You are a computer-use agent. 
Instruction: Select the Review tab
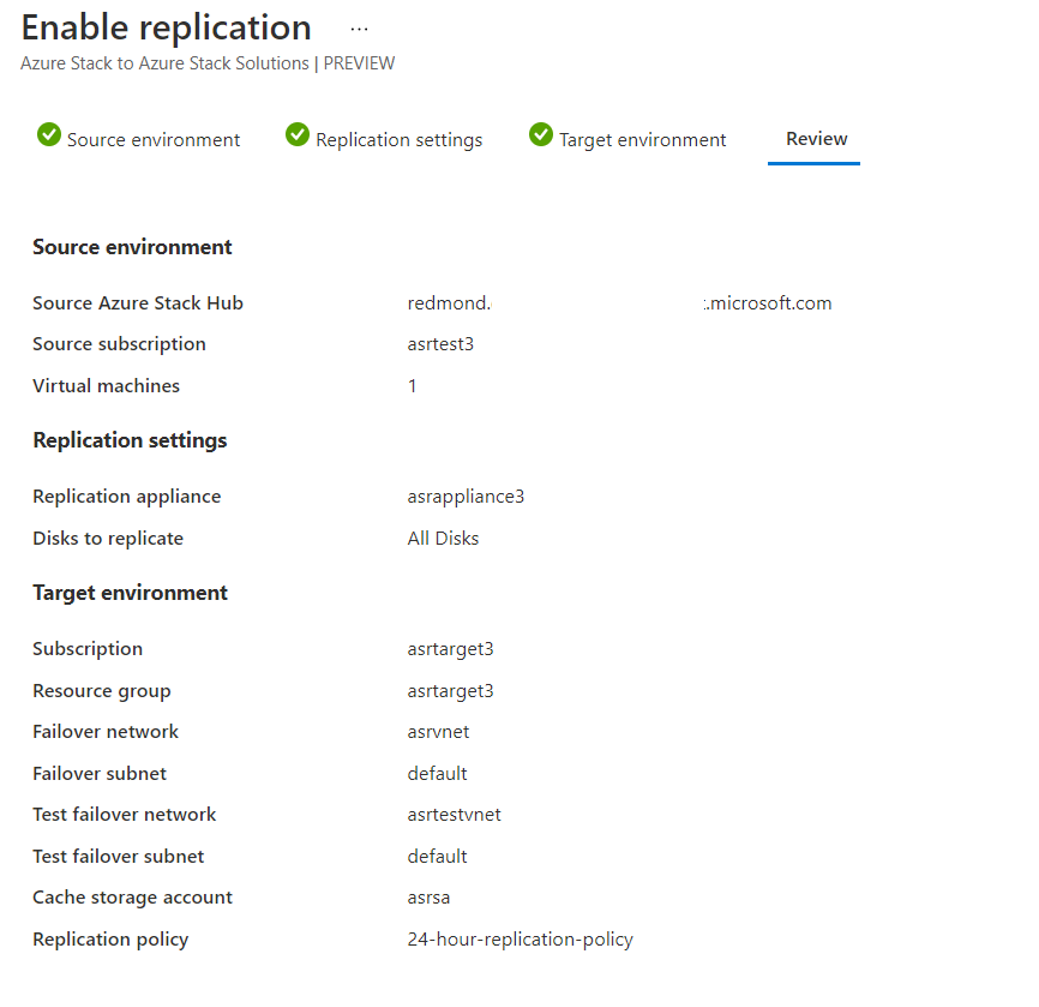[x=816, y=138]
